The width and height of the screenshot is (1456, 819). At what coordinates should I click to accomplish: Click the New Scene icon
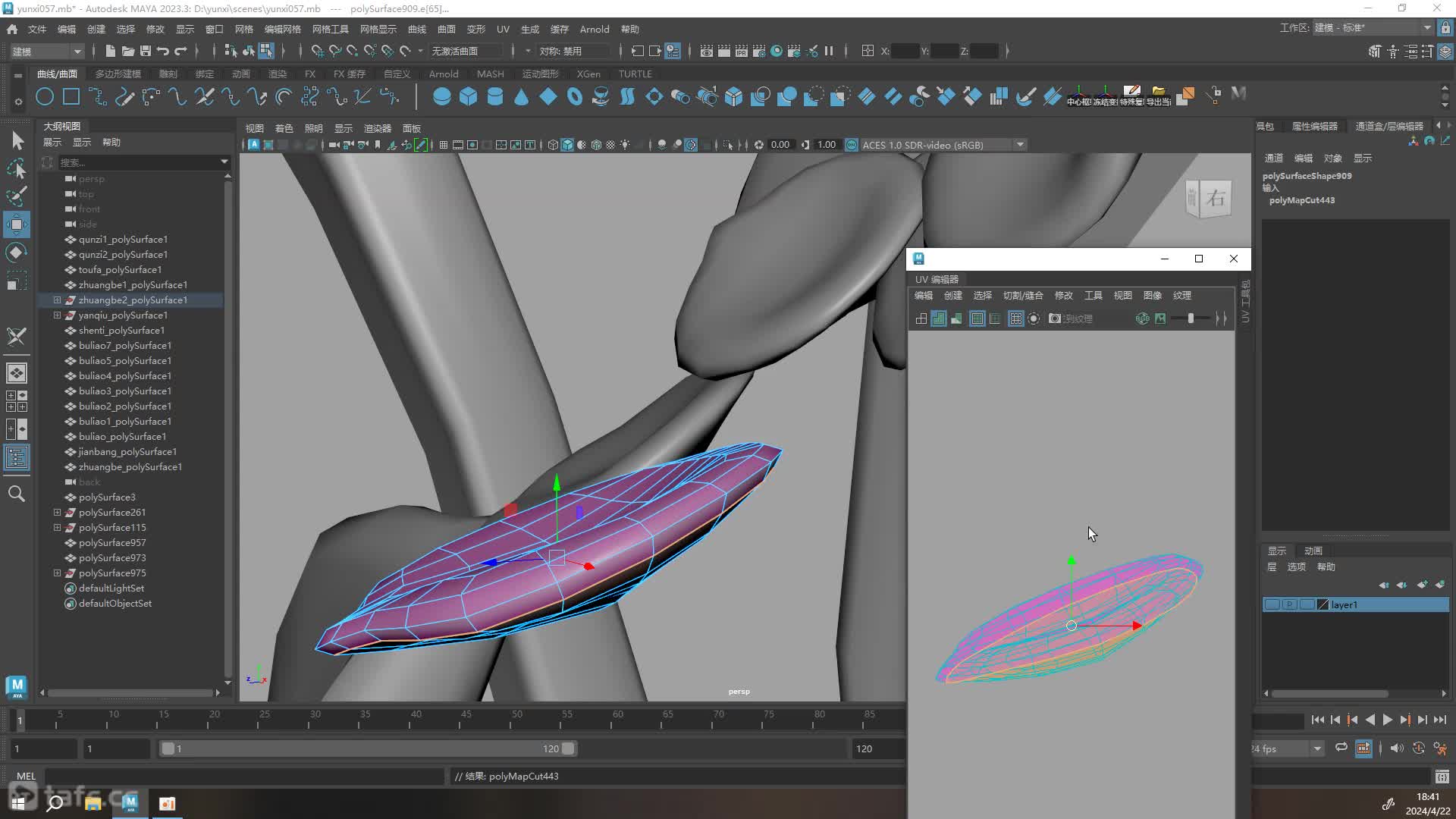(110, 51)
